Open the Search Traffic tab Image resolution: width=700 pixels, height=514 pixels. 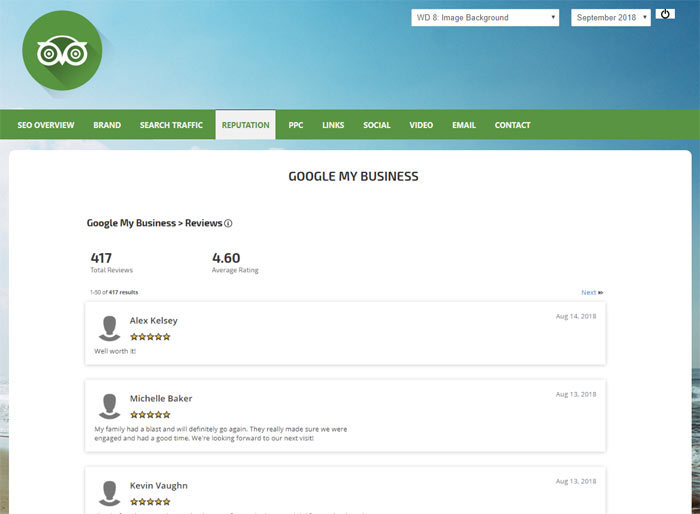[171, 125]
